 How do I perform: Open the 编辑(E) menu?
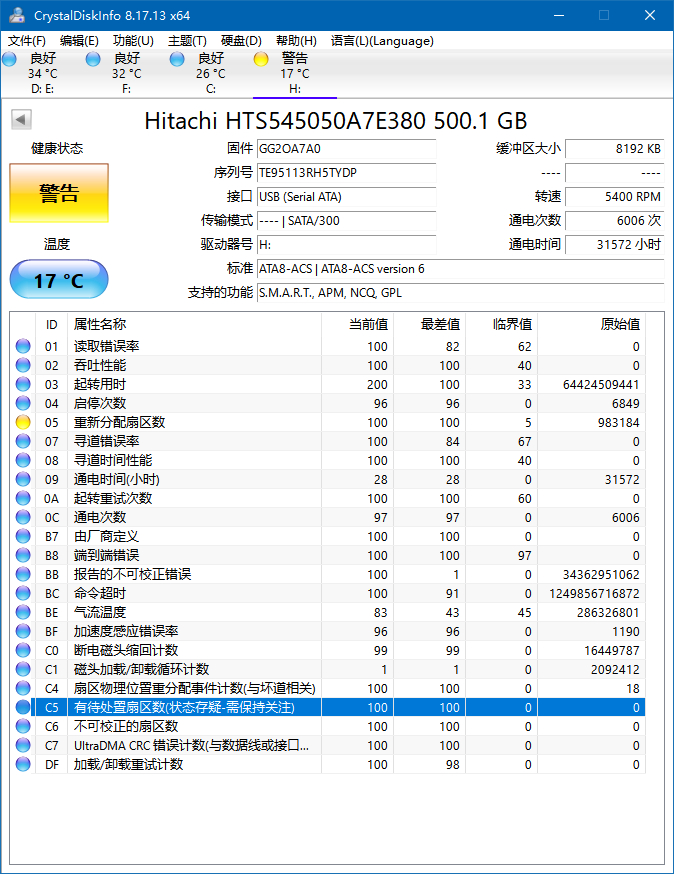[79, 41]
